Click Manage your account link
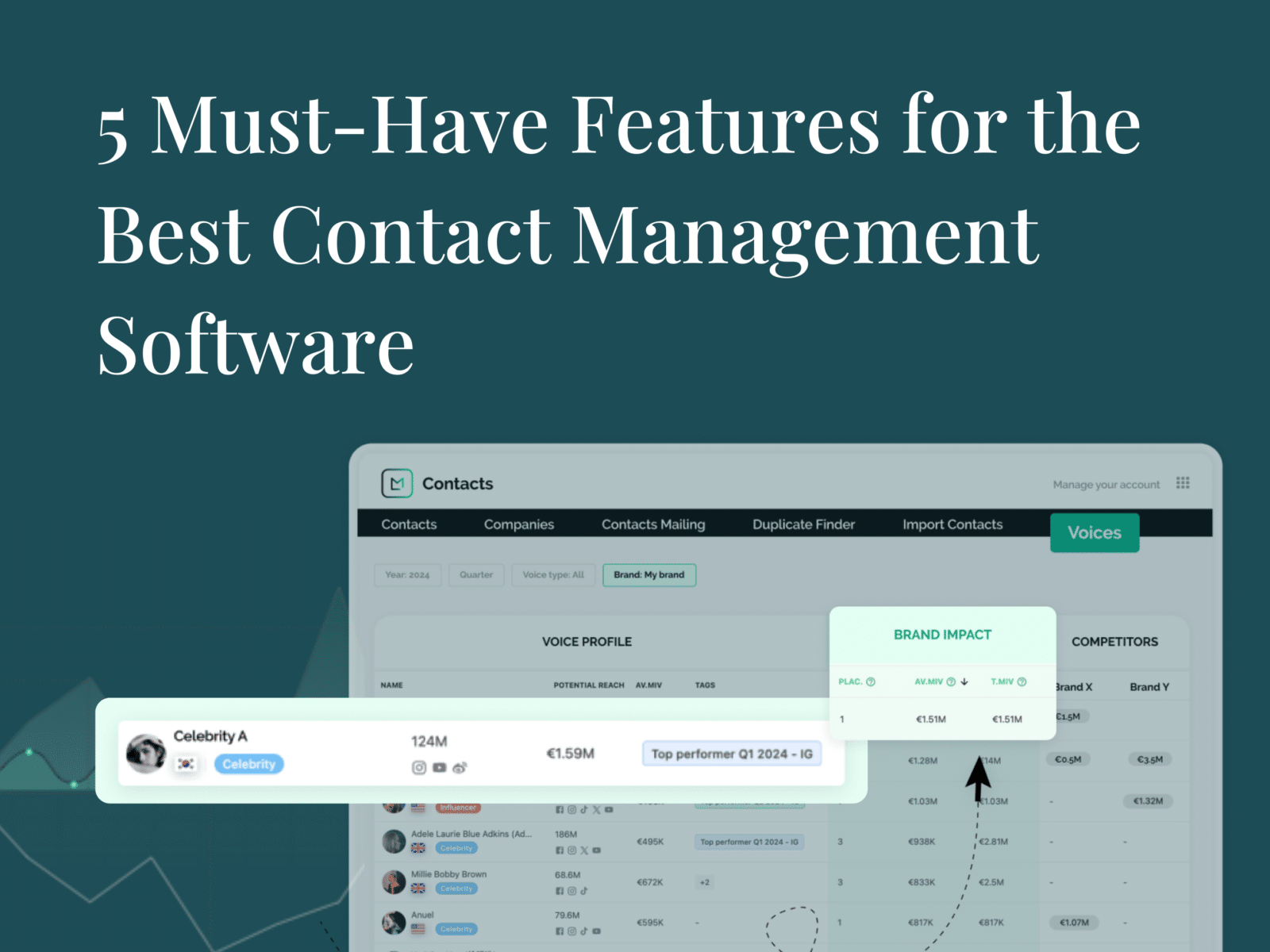 [1106, 484]
